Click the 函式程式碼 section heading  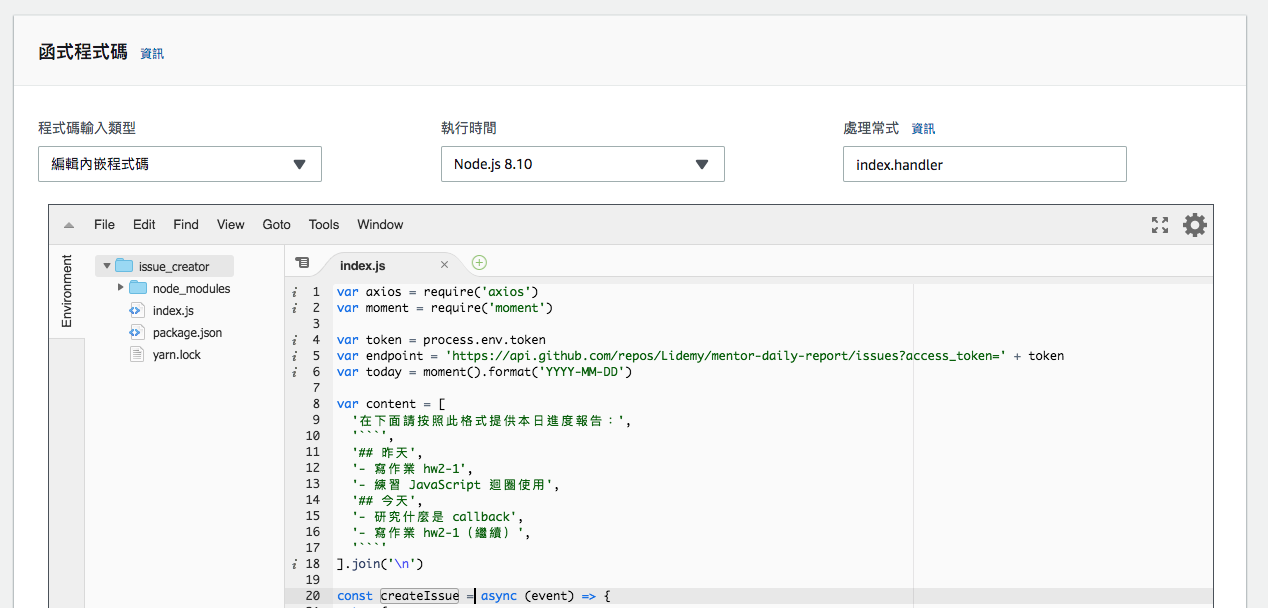[x=83, y=52]
